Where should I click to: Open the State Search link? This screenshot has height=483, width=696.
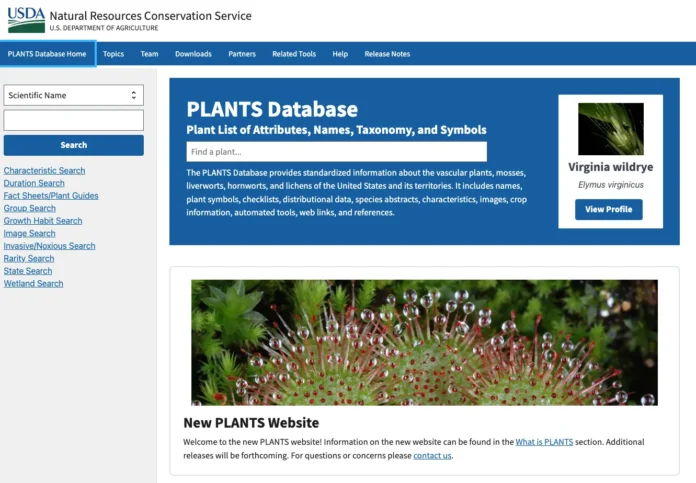(28, 271)
